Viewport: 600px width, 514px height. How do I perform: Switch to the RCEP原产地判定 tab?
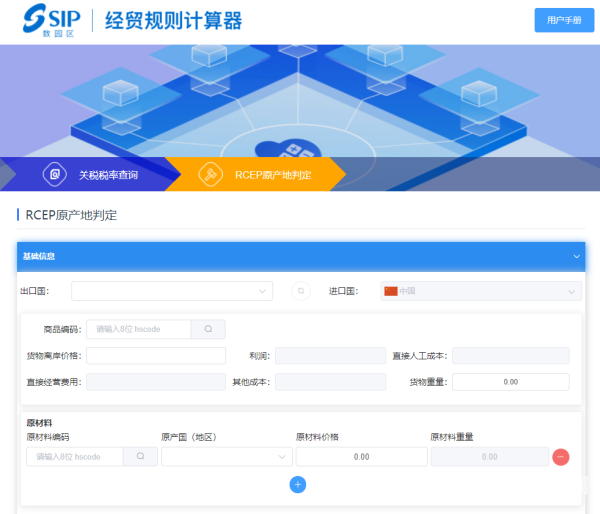272,175
